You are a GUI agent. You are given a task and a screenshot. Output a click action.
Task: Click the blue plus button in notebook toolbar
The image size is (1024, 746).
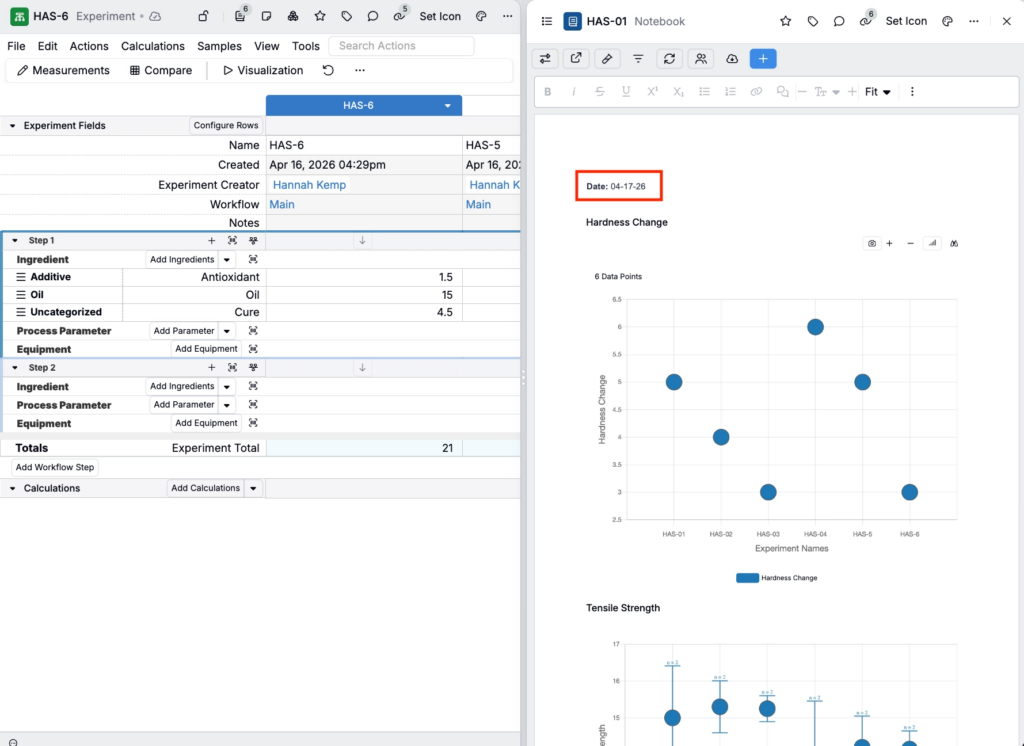[762, 59]
